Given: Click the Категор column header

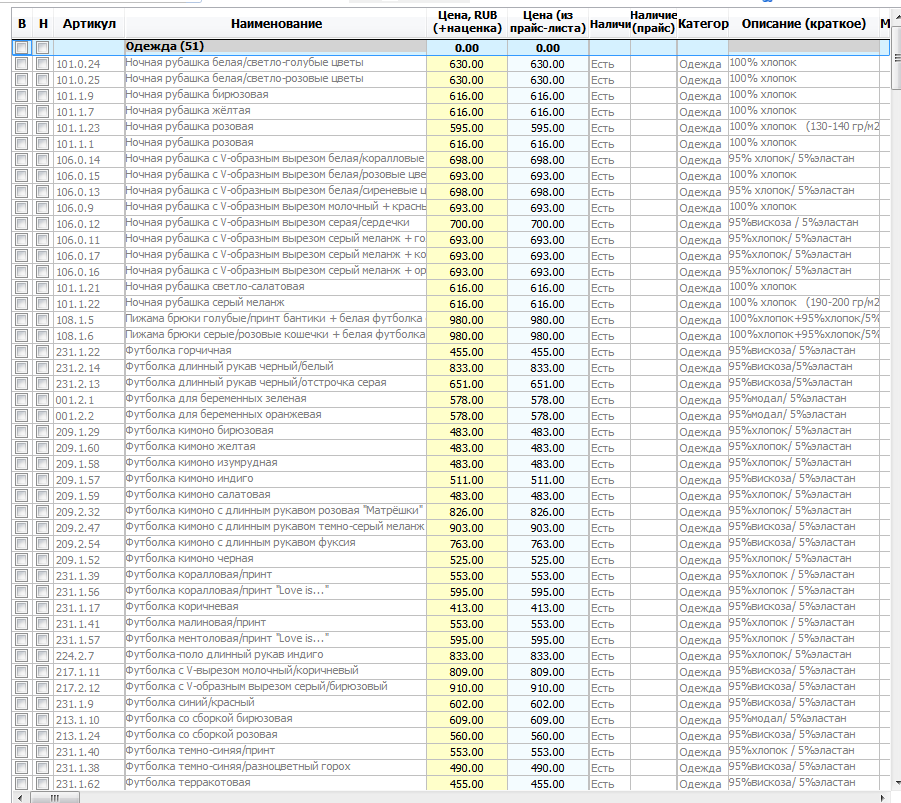Looking at the screenshot, I should pos(703,24).
